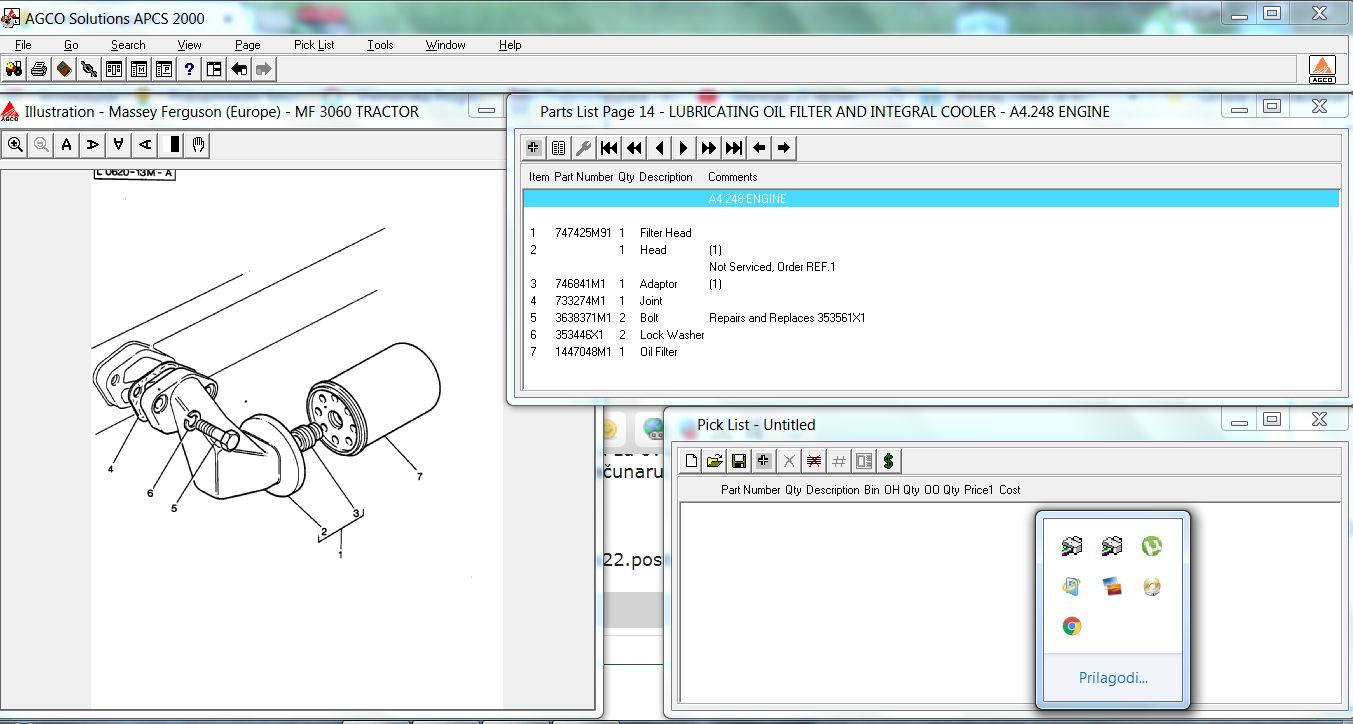Click the plus icon in Parts List toolbar
The width and height of the screenshot is (1353, 724).
pyautogui.click(x=534, y=148)
